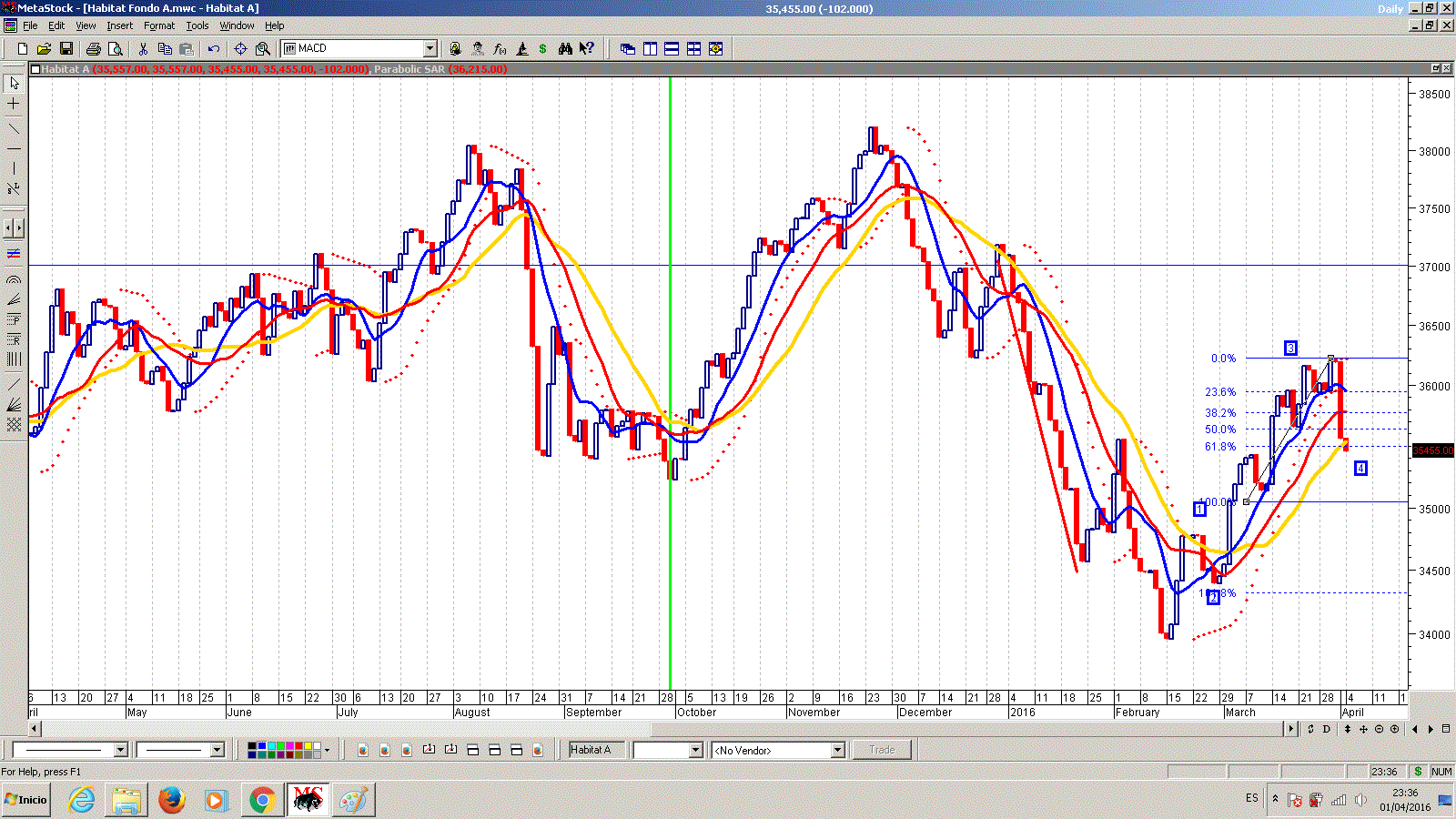The image size is (1456, 819).
Task: Click the Trade button
Action: (x=882, y=750)
